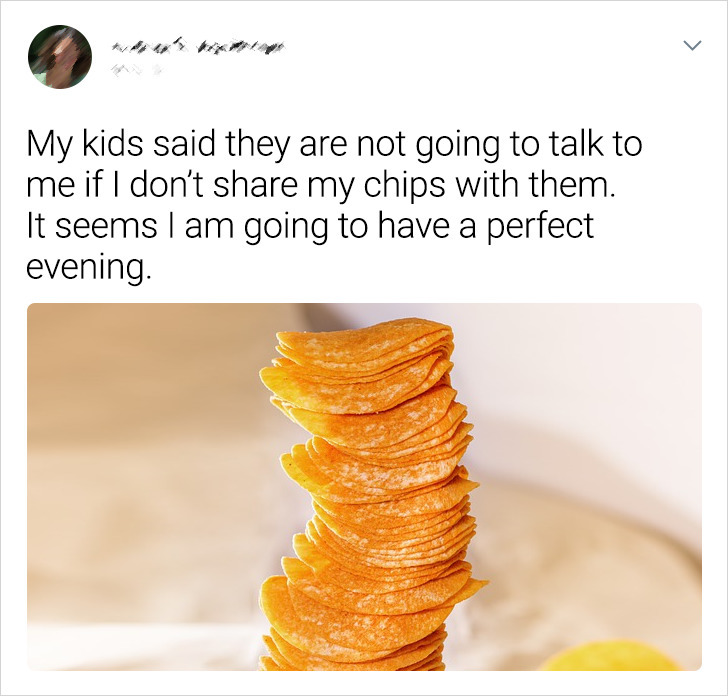Image resolution: width=728 pixels, height=696 pixels.
Task: Open the blurred display name of author
Action: [x=198, y=46]
